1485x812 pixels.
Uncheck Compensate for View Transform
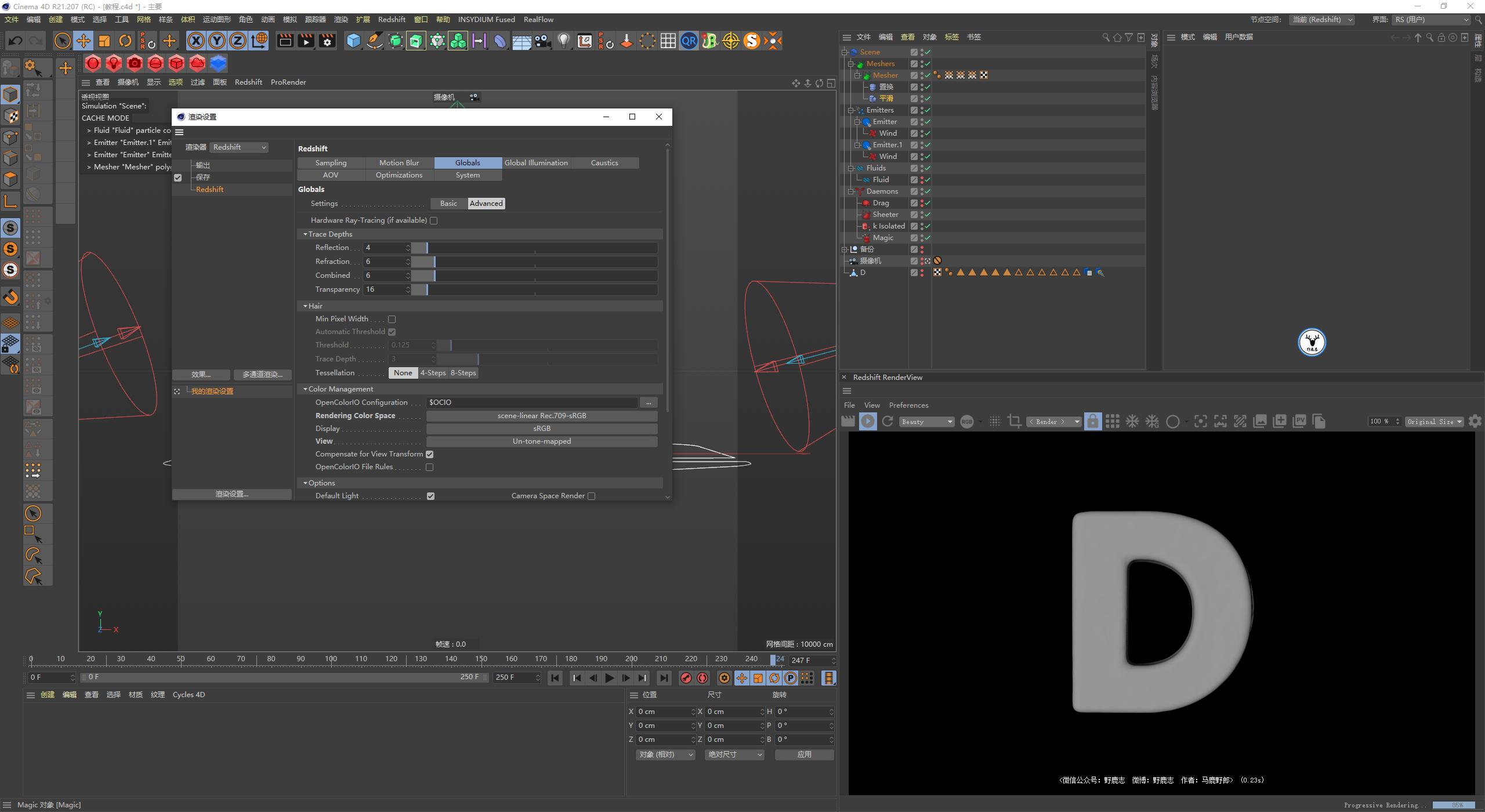pos(429,454)
